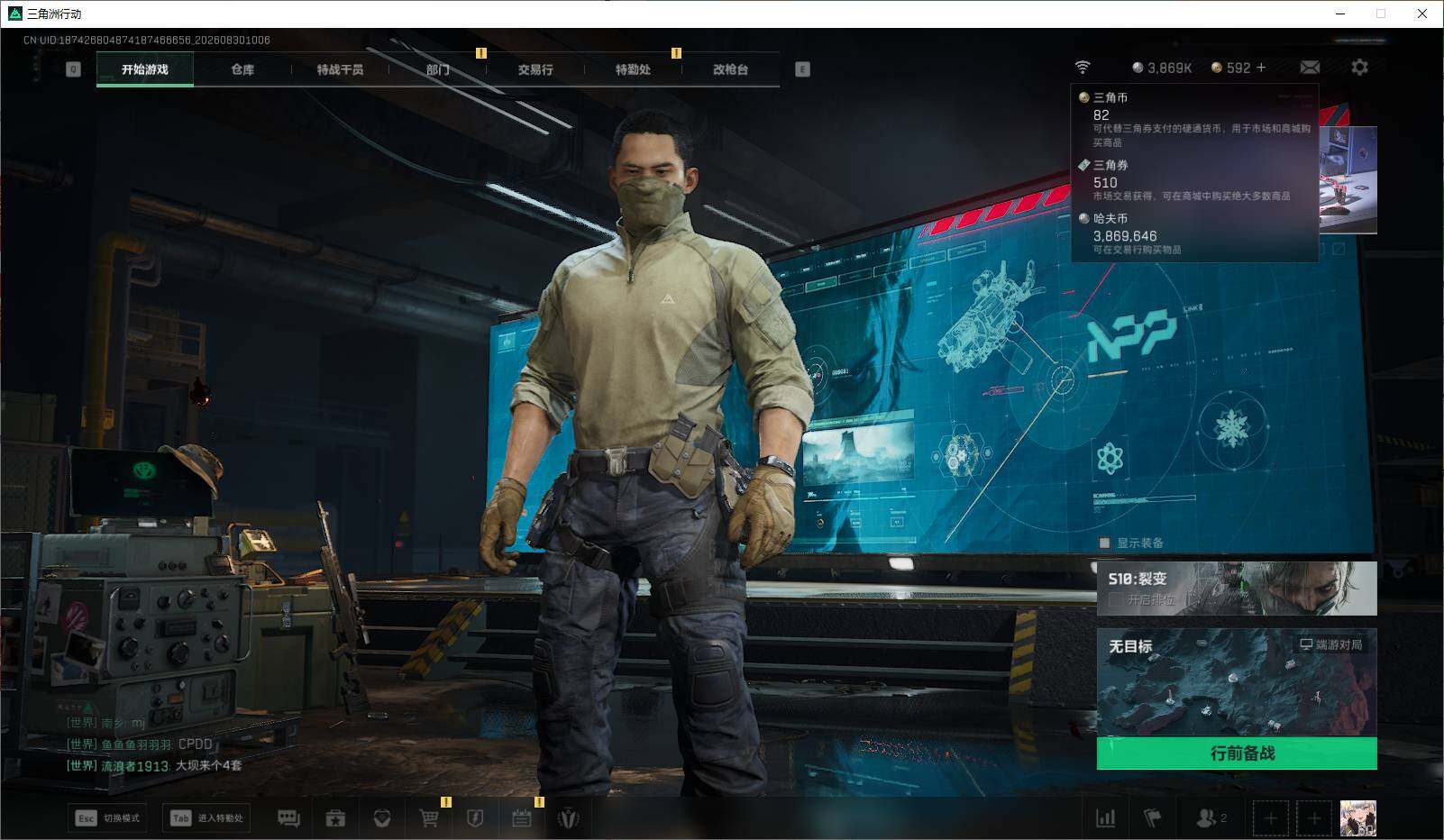The image size is (1444, 840).
Task: Click the 三角币 82 entry in tooltip
Action: coord(1194,119)
